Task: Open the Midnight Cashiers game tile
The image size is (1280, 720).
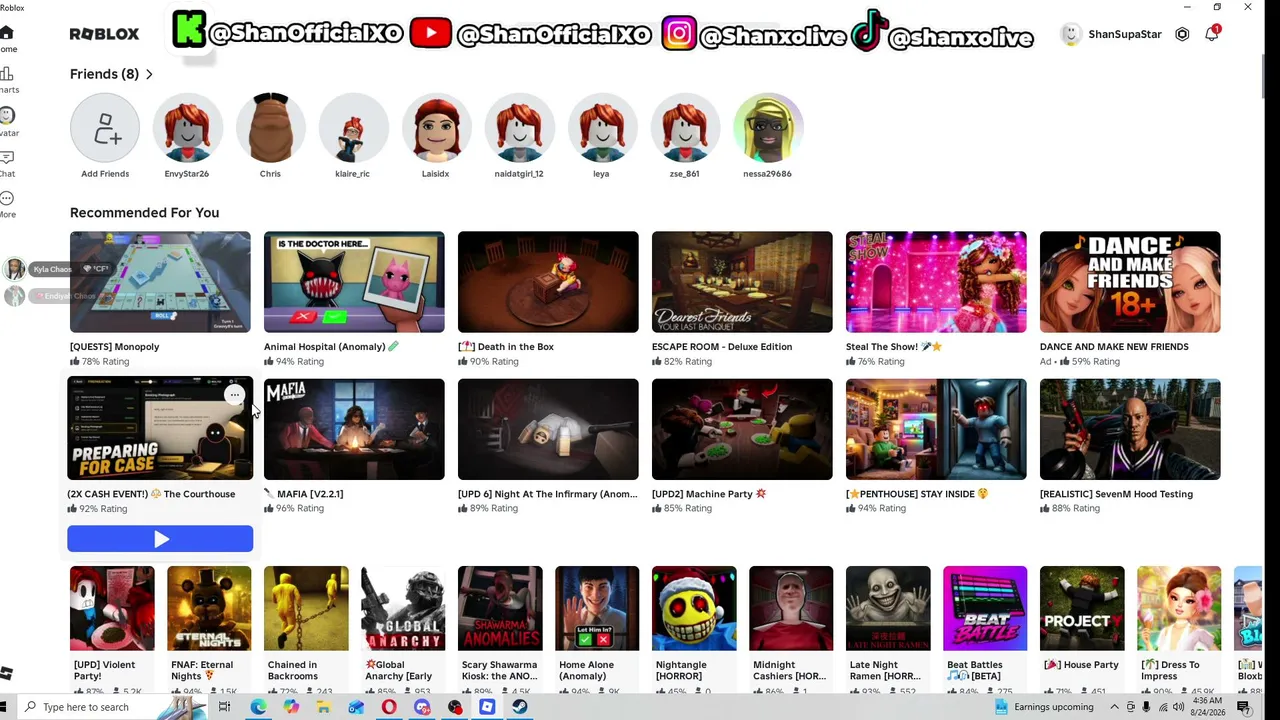Action: click(x=791, y=608)
